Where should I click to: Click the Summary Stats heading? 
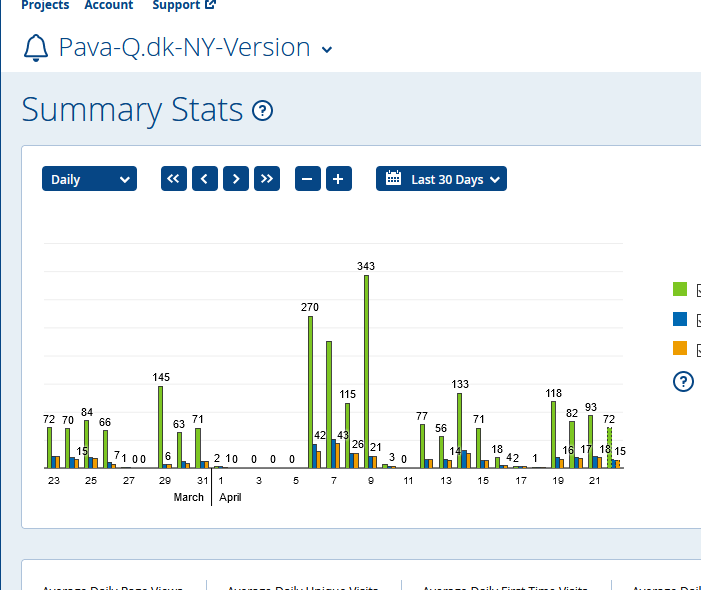click(132, 110)
